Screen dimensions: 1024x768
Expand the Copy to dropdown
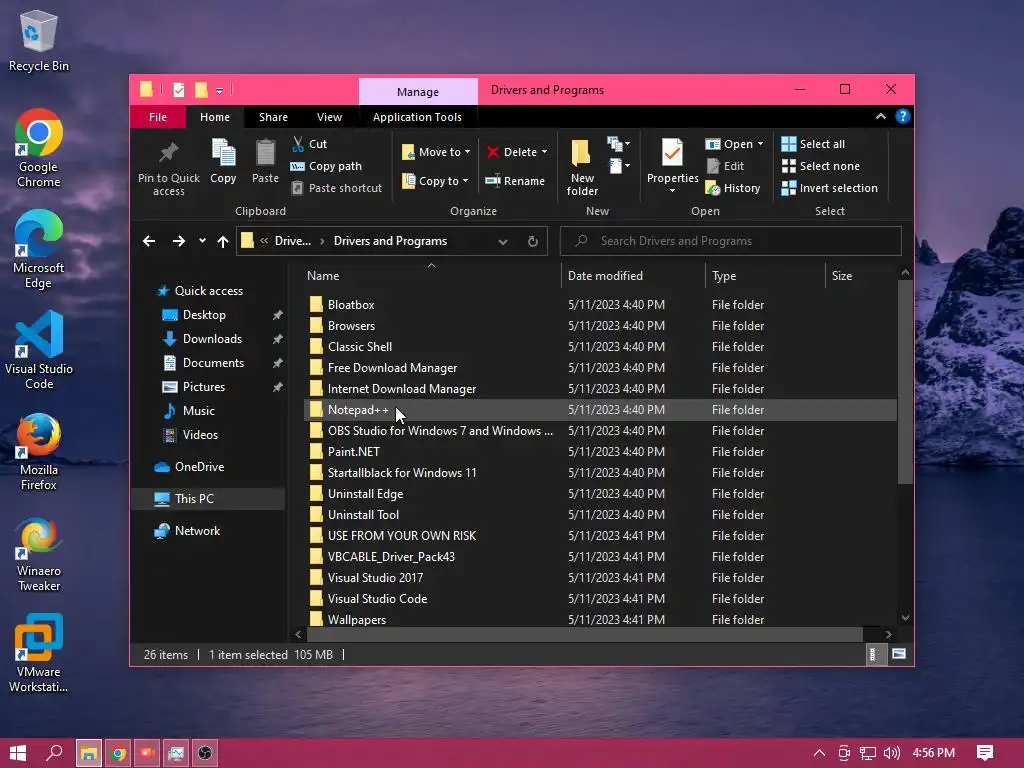(x=465, y=181)
